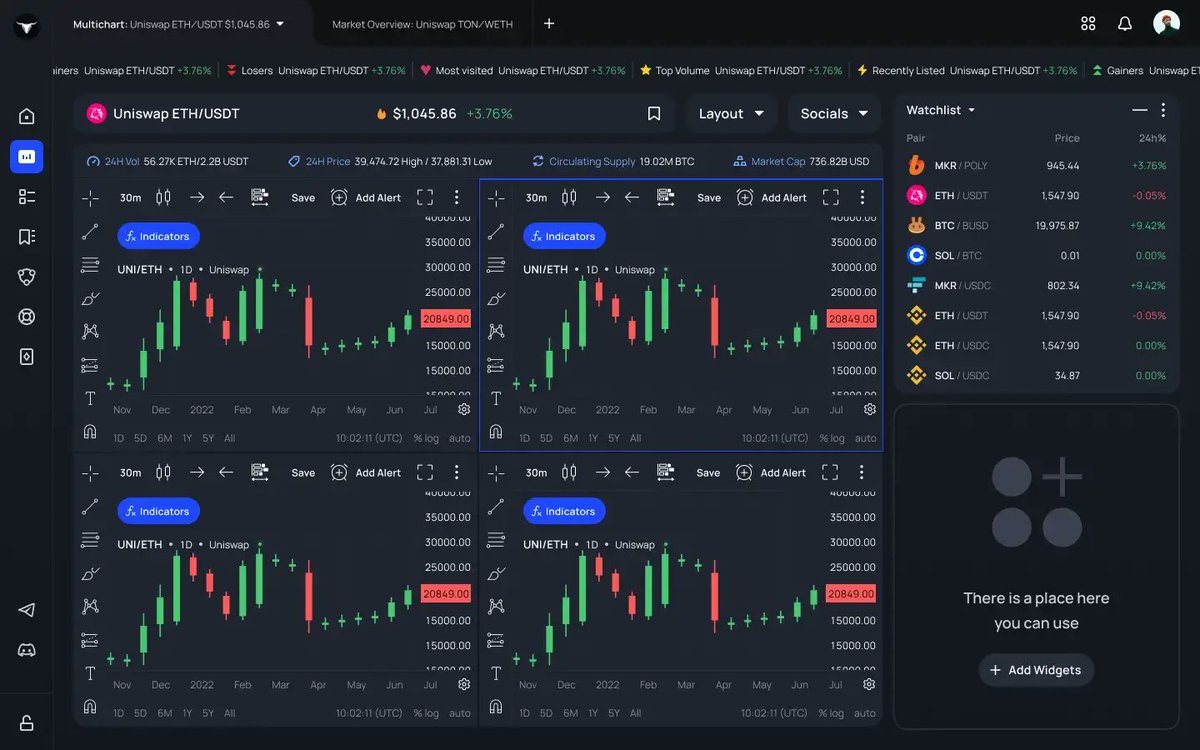
Task: Expand the Multichart tab dropdown arrow
Action: [280, 23]
